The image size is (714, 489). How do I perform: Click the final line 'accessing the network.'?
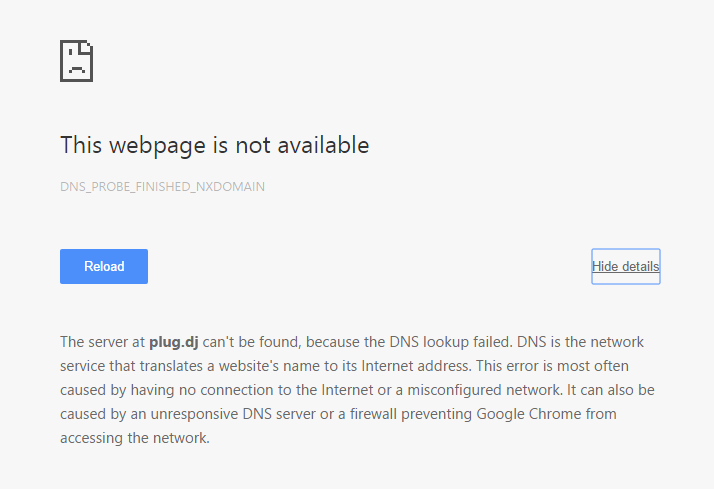click(x=135, y=438)
